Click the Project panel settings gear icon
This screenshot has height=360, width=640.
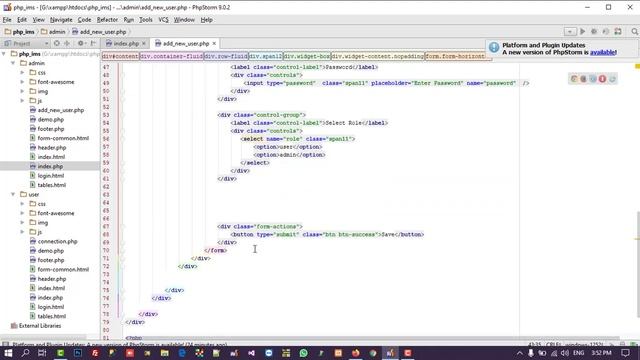[x=81, y=43]
